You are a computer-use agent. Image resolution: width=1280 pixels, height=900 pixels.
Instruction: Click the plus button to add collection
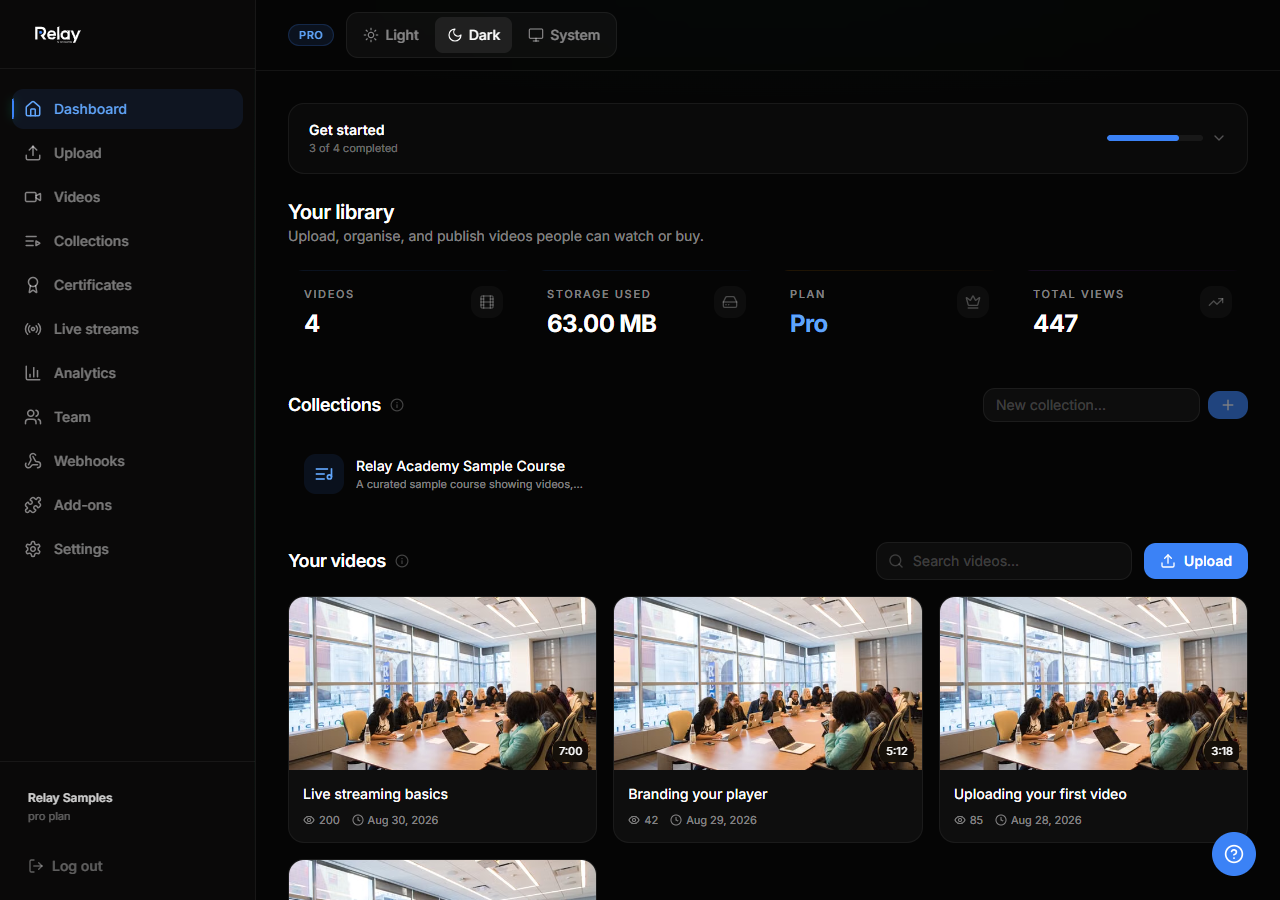pos(1228,405)
